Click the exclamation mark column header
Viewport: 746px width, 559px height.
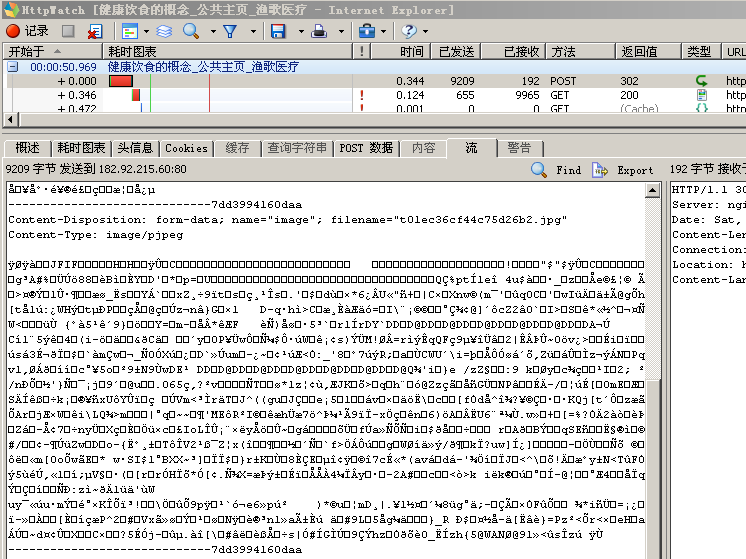point(362,51)
